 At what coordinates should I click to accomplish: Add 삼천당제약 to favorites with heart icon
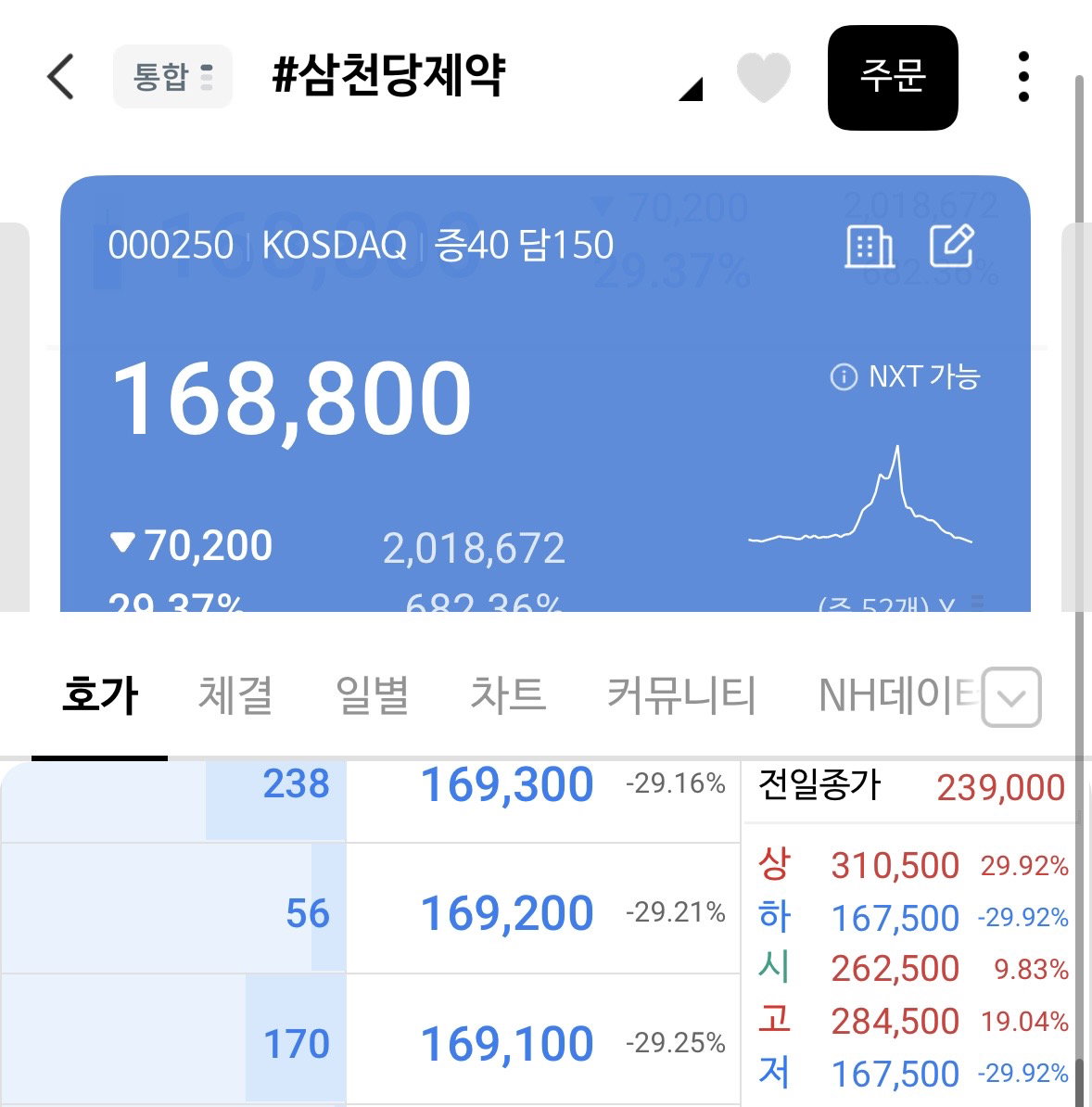(763, 77)
